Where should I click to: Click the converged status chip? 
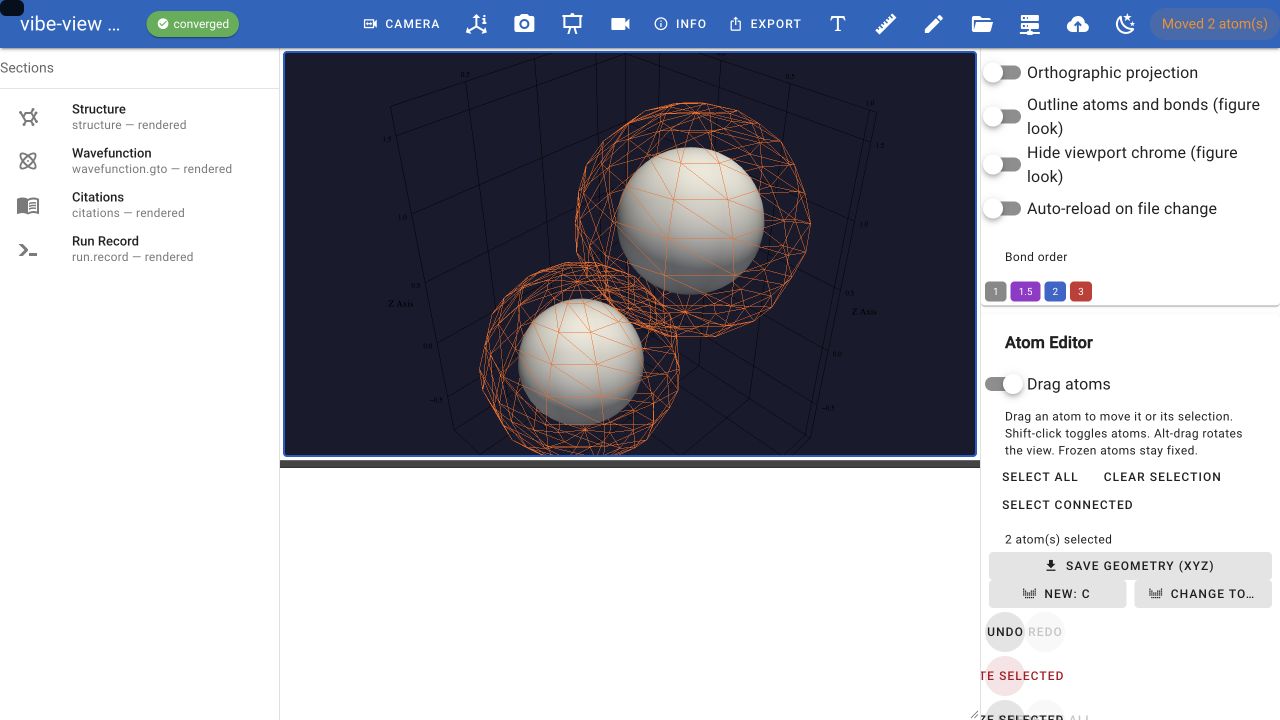tap(193, 24)
